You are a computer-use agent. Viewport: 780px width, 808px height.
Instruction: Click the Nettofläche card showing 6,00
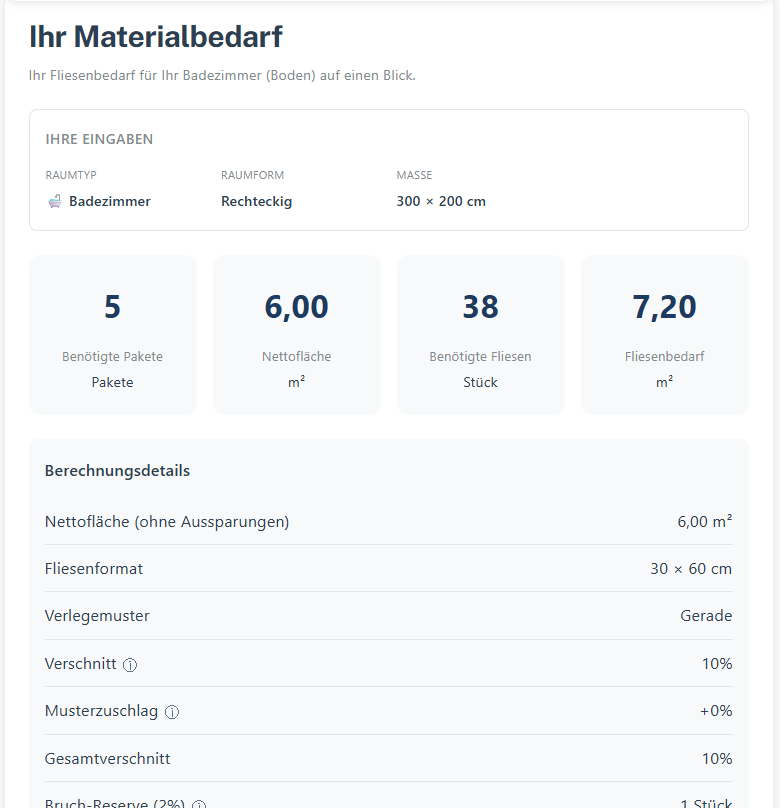(x=297, y=334)
